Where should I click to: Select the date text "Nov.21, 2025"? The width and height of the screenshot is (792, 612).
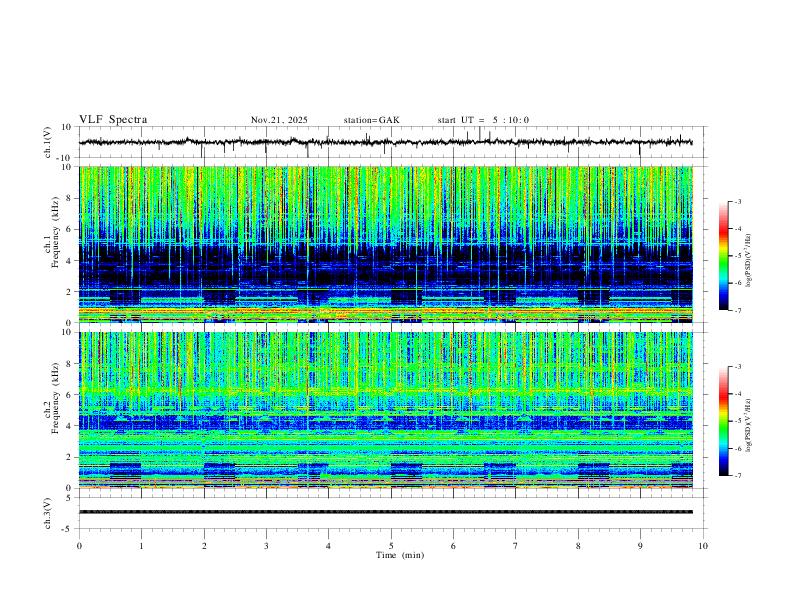click(x=279, y=120)
